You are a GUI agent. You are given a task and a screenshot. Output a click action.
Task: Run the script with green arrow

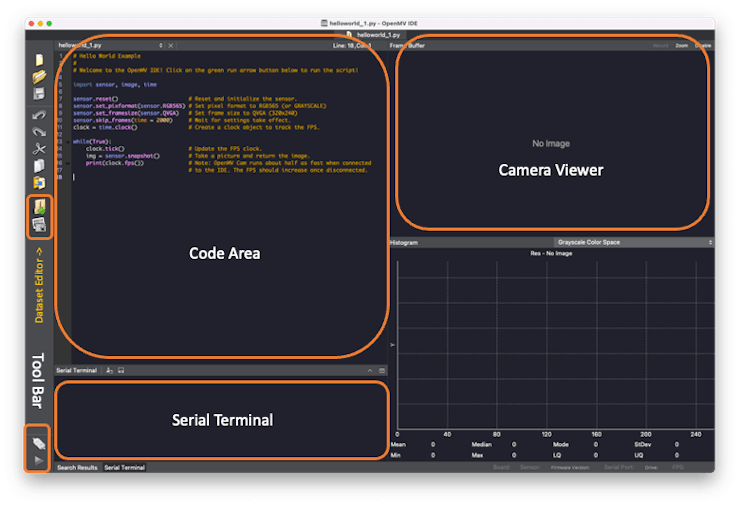[x=39, y=460]
